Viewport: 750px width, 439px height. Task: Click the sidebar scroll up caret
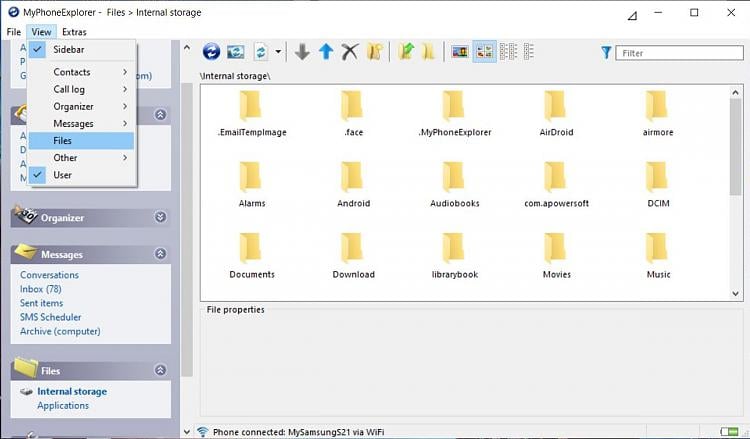coord(187,48)
